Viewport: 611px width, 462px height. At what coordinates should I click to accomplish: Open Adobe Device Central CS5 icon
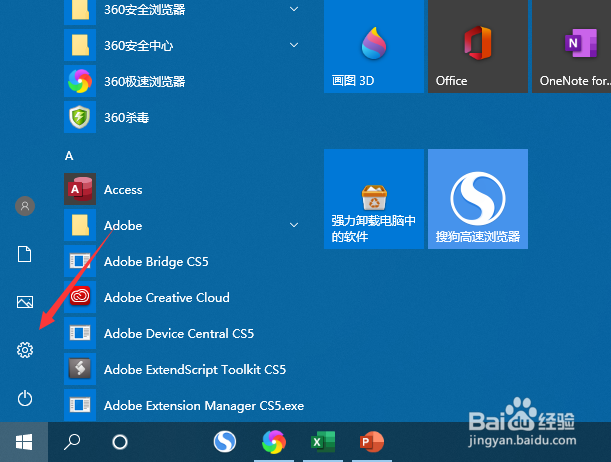pyautogui.click(x=80, y=333)
